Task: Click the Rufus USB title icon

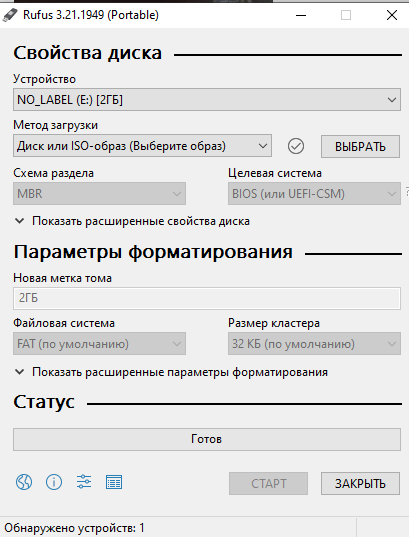Action: tap(10, 15)
